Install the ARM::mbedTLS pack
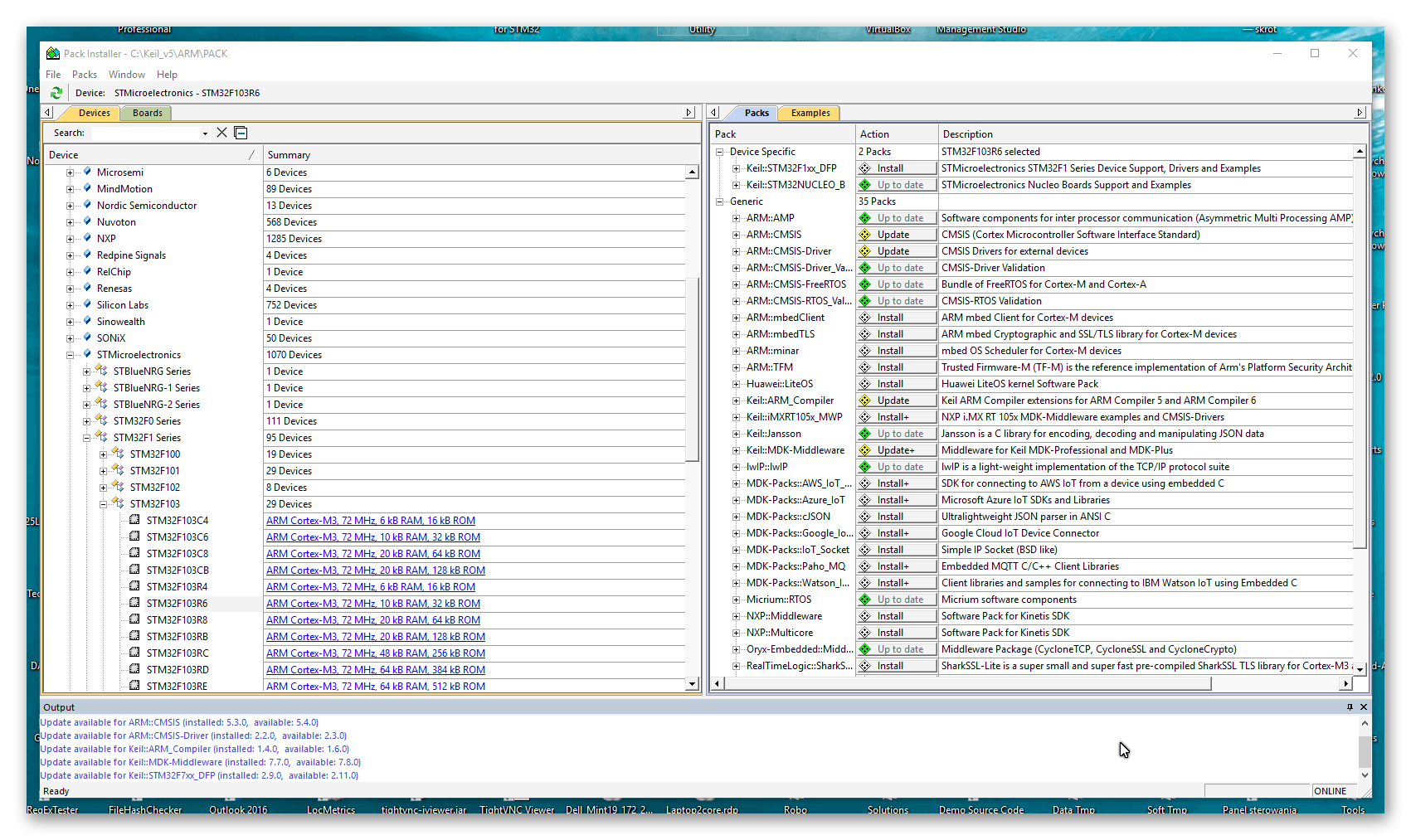This screenshot has height=840, width=1411. point(897,334)
